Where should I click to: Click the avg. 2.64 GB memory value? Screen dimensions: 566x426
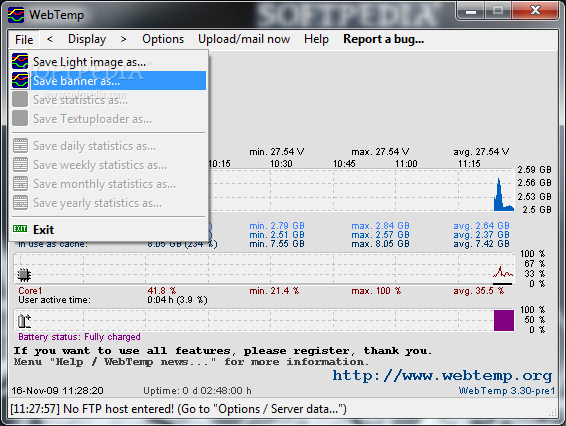click(481, 226)
